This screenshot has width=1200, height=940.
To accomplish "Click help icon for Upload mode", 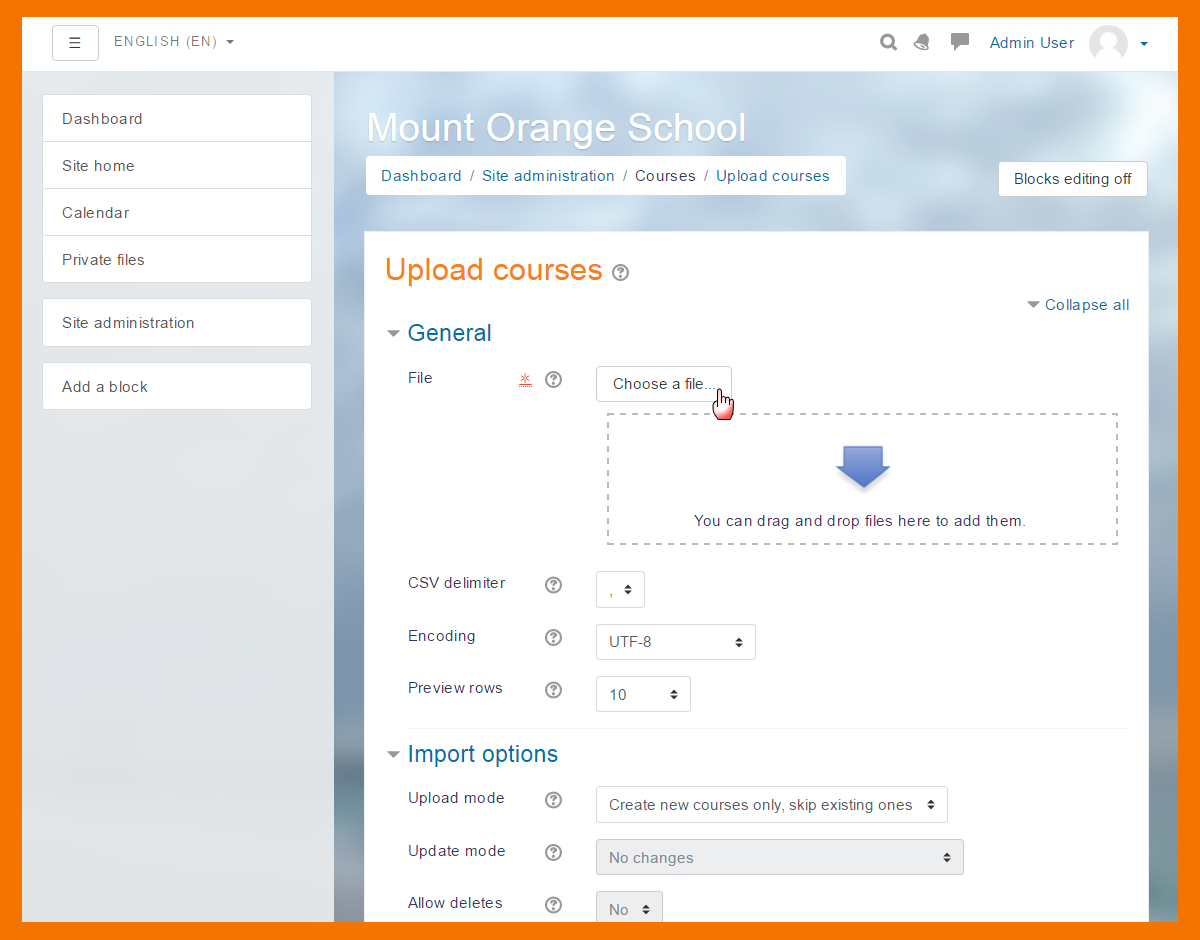I will 553,800.
